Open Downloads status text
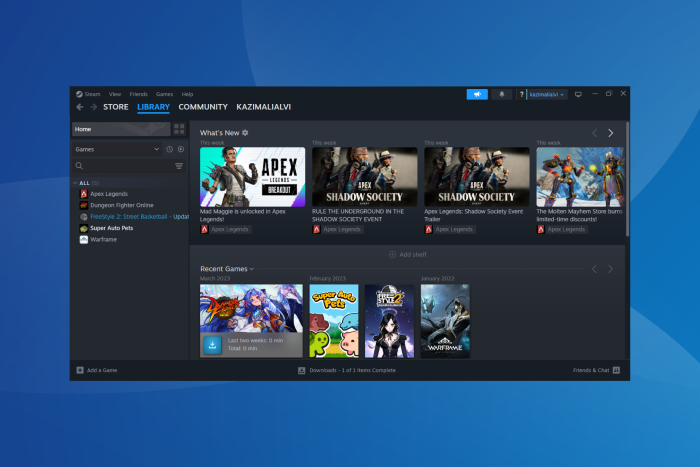This screenshot has width=700, height=467. [352, 370]
